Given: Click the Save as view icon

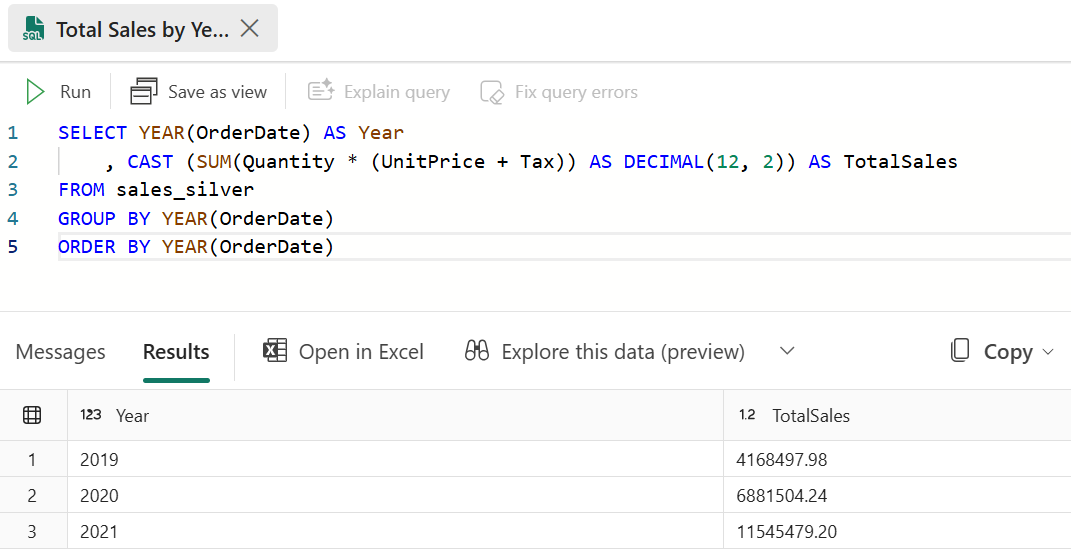Looking at the screenshot, I should [x=143, y=92].
